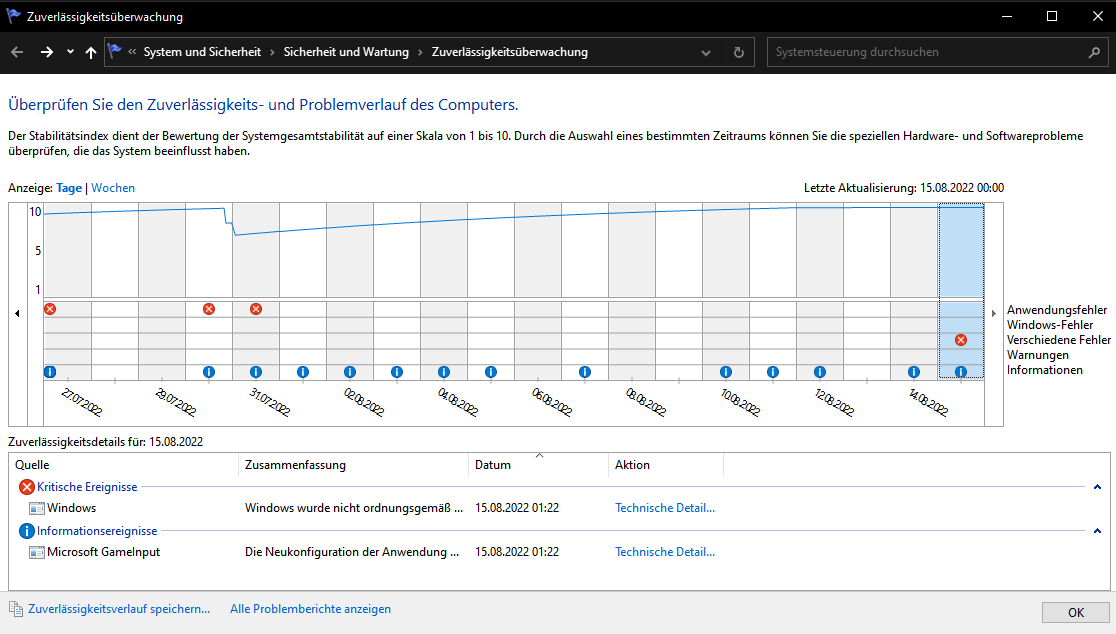Go back with the left arrow button
Image resolution: width=1116 pixels, height=634 pixels.
pyautogui.click(x=17, y=52)
